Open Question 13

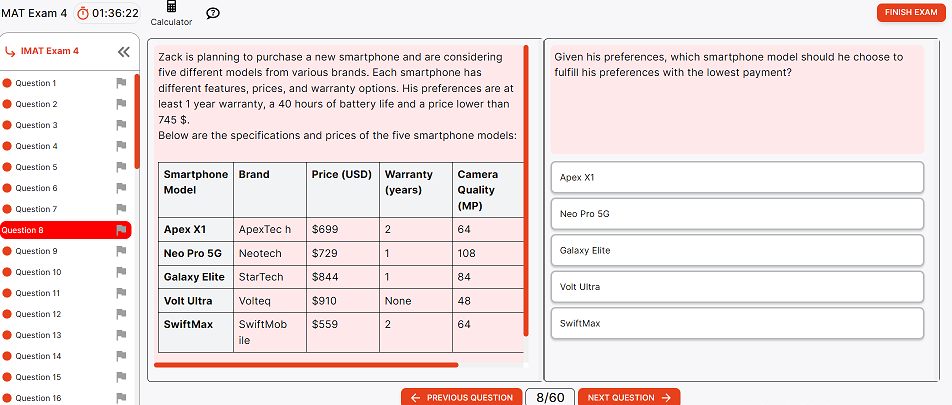pyautogui.click(x=38, y=335)
